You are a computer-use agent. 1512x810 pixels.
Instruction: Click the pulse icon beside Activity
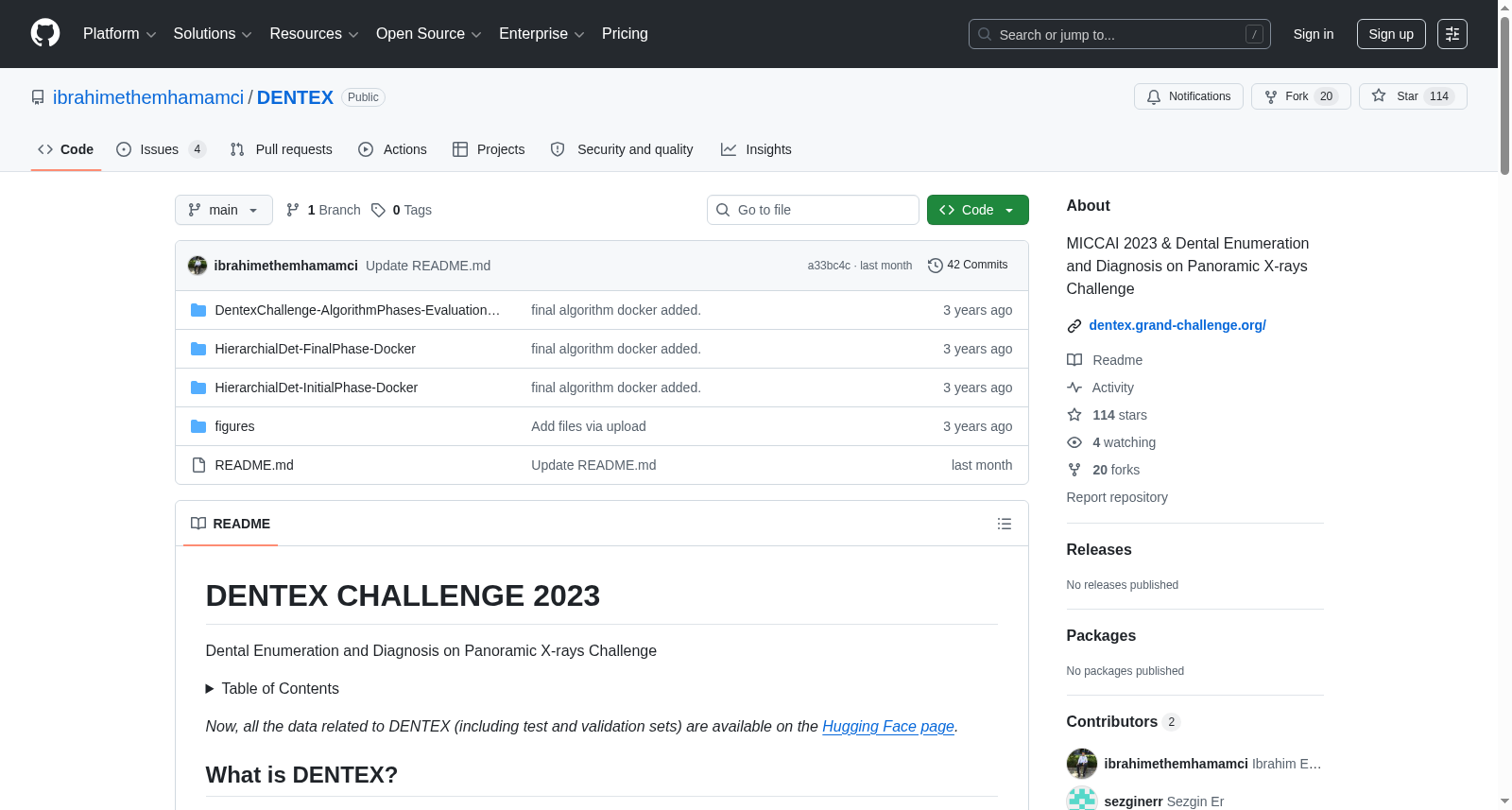(x=1074, y=388)
